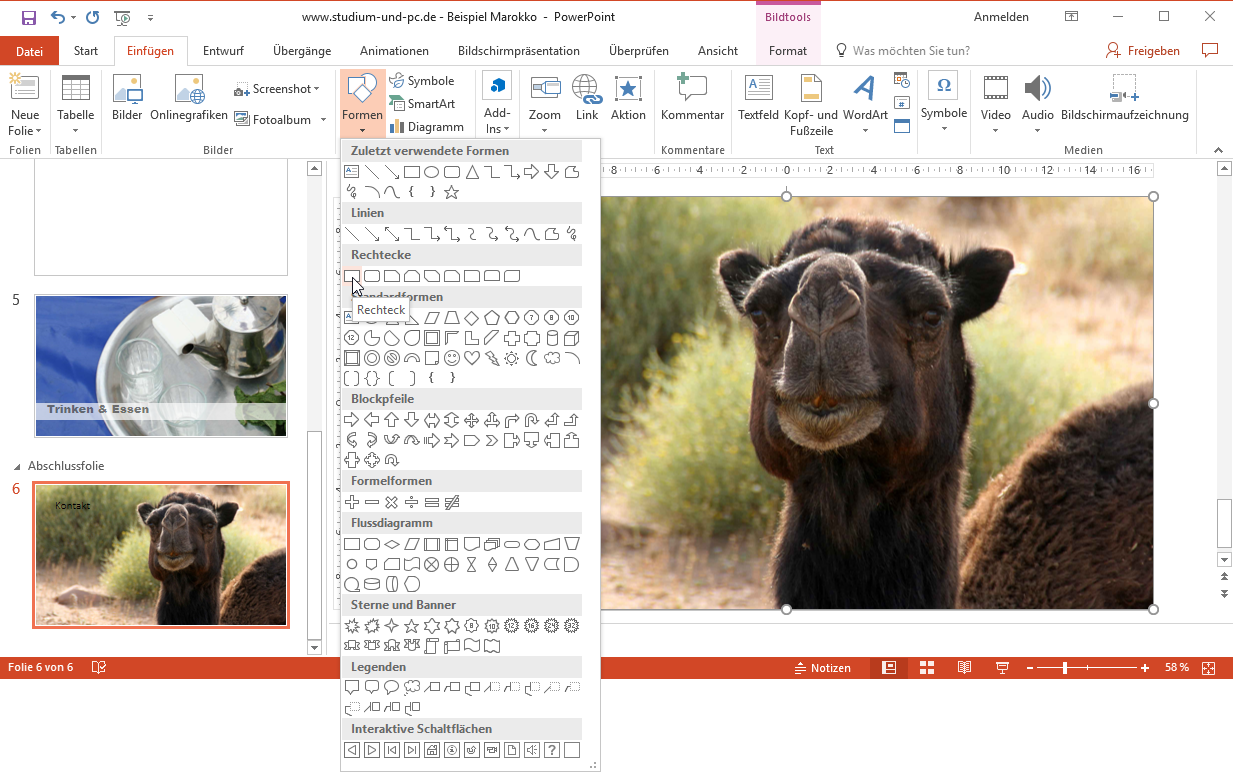The height and width of the screenshot is (772, 1233).
Task: Expand the Tabelle dropdown
Action: tap(76, 131)
